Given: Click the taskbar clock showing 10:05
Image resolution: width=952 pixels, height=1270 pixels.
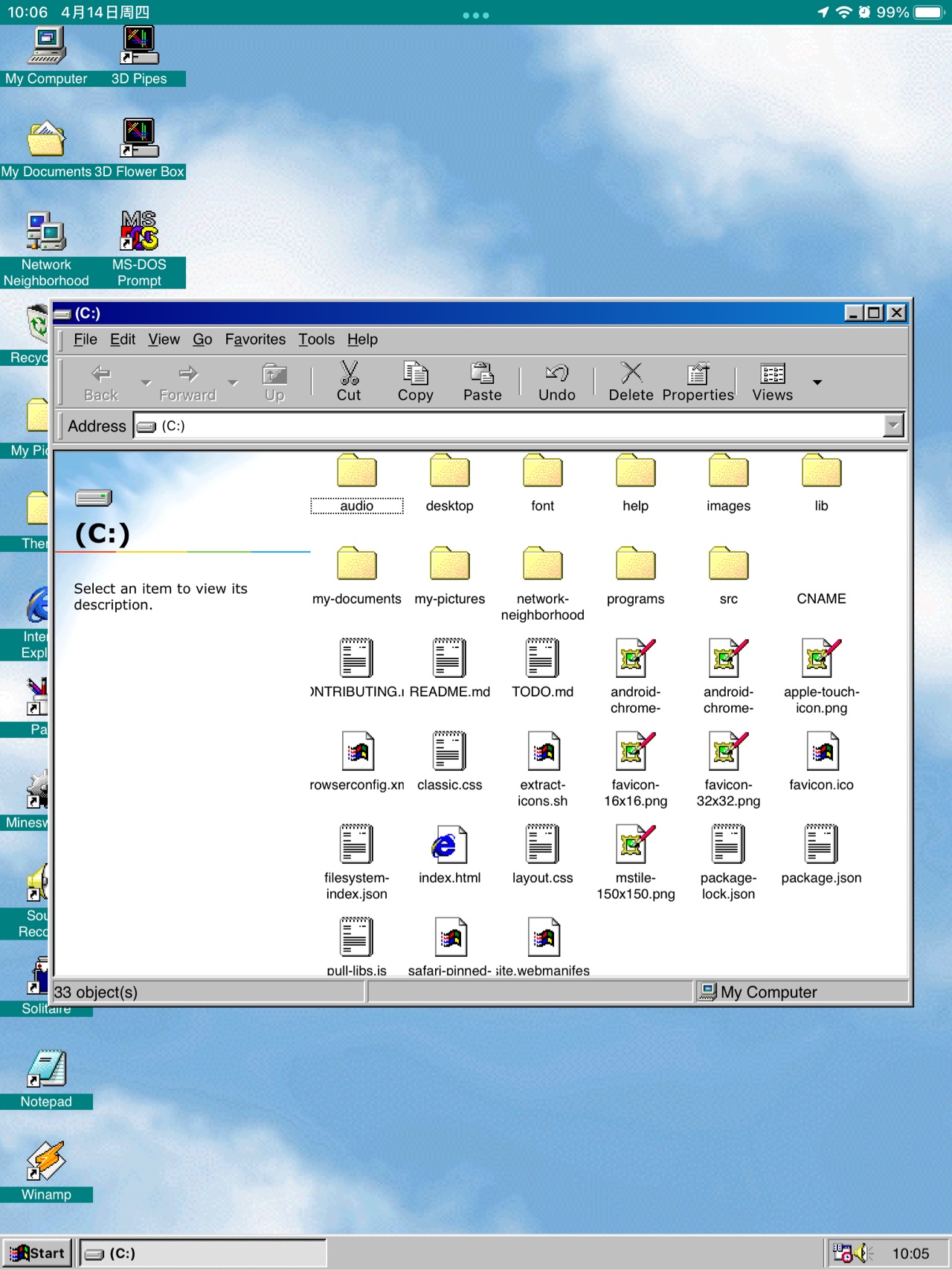Looking at the screenshot, I should (910, 1254).
